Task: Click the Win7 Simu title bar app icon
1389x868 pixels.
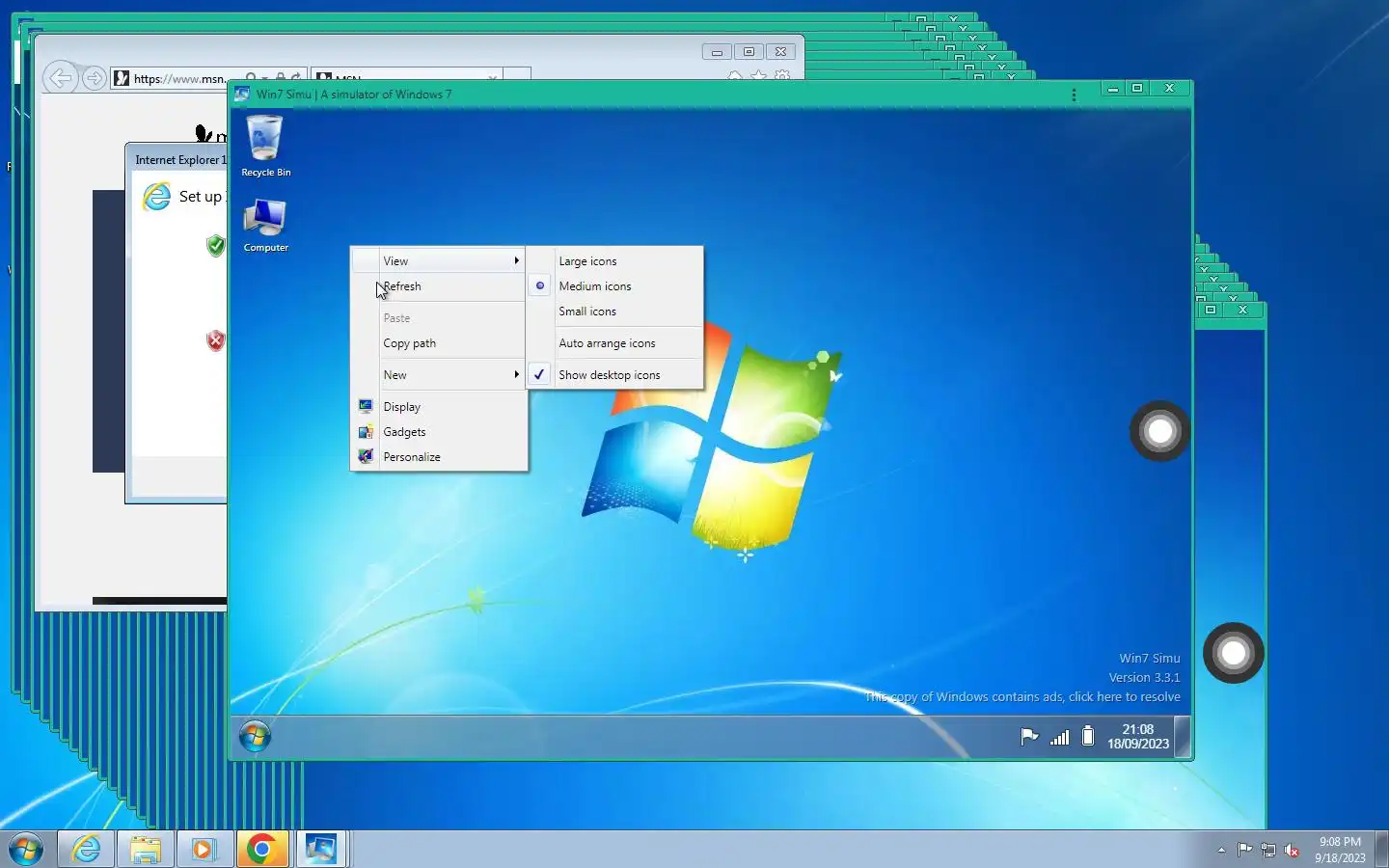Action: point(242,94)
